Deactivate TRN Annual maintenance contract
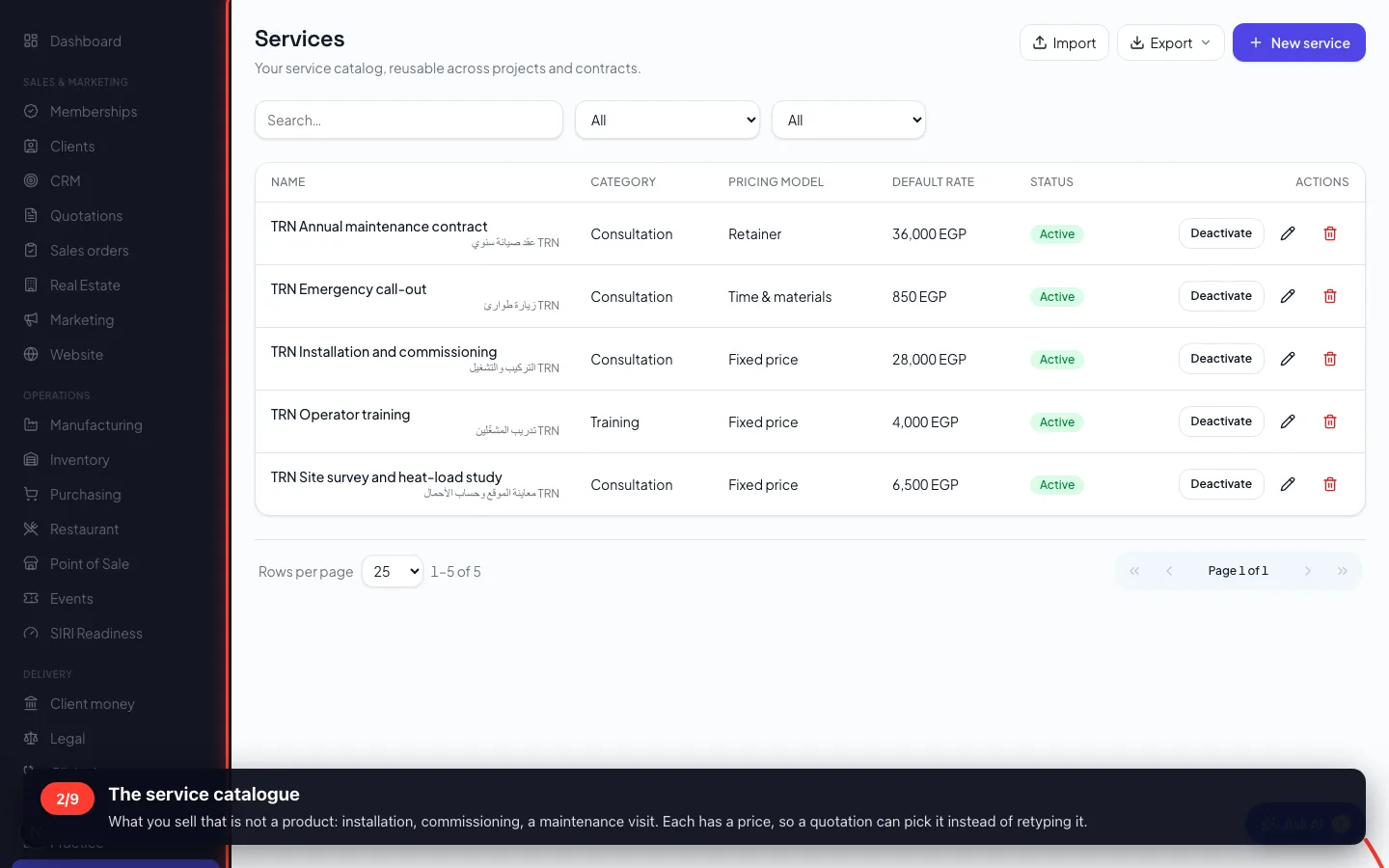 tap(1221, 233)
